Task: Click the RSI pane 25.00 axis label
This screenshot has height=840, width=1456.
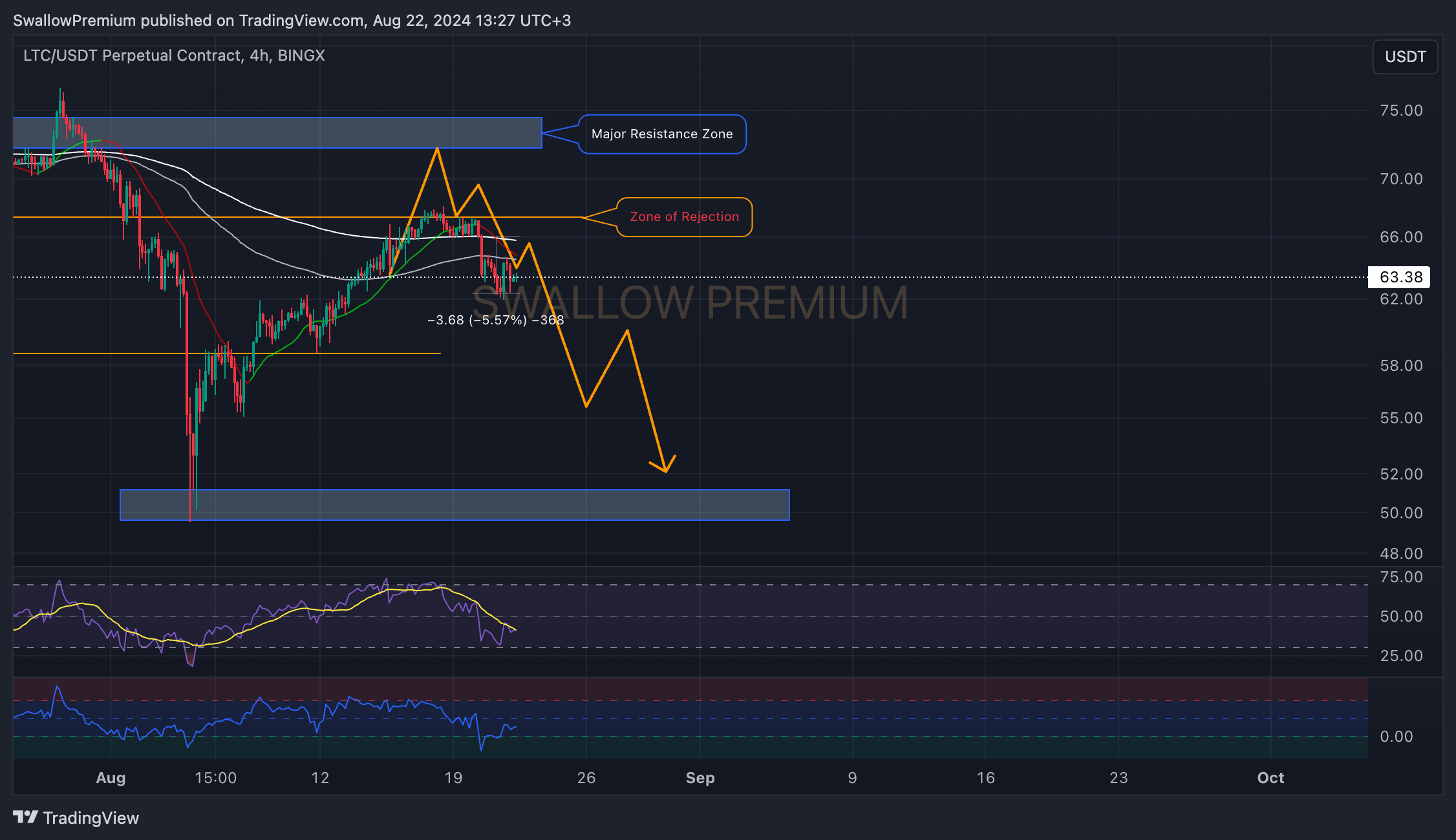Action: (1401, 656)
